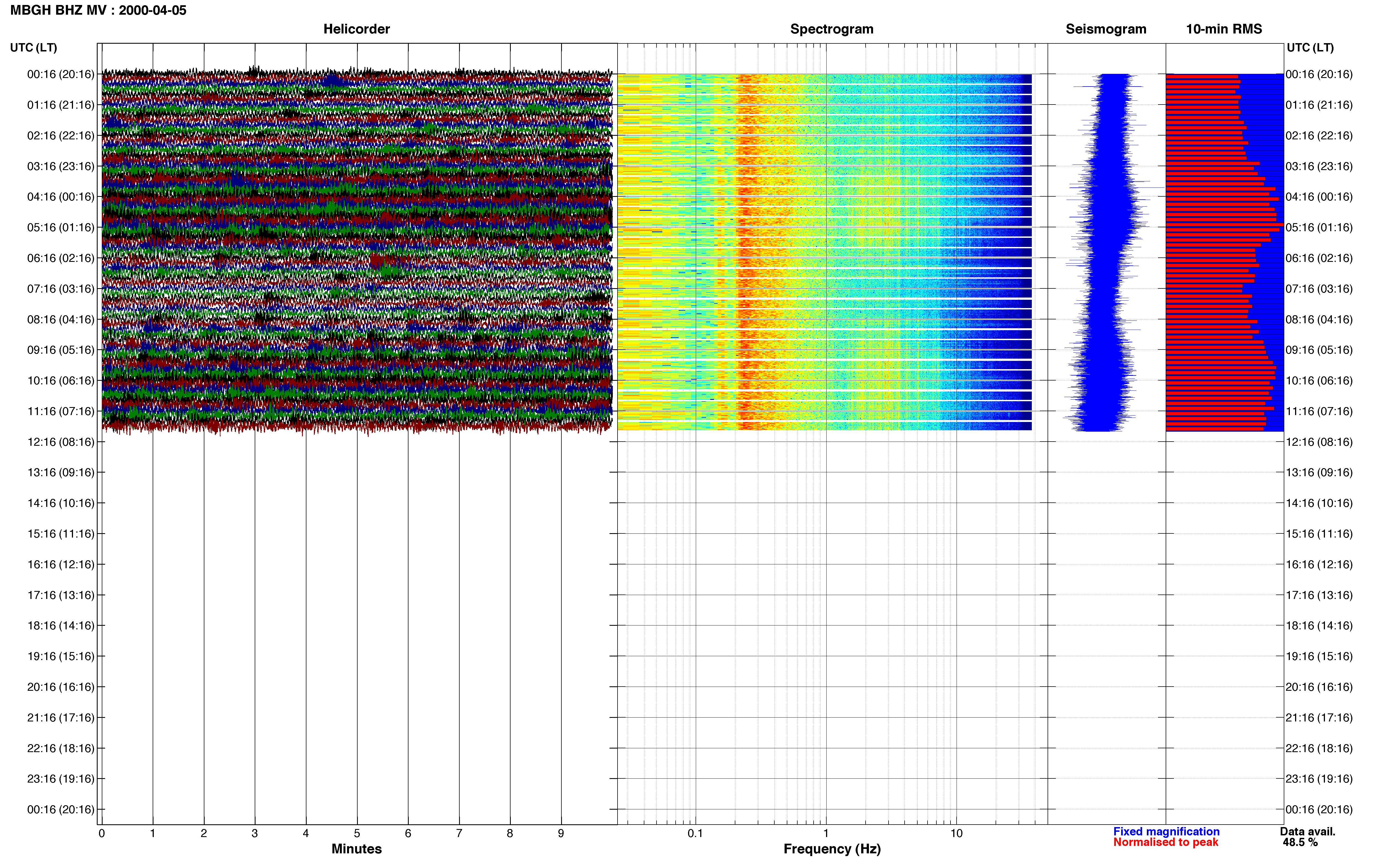The height and width of the screenshot is (868, 1388).
Task: Click Helicorder axis label 05:16 (01:16)
Action: coord(61,227)
